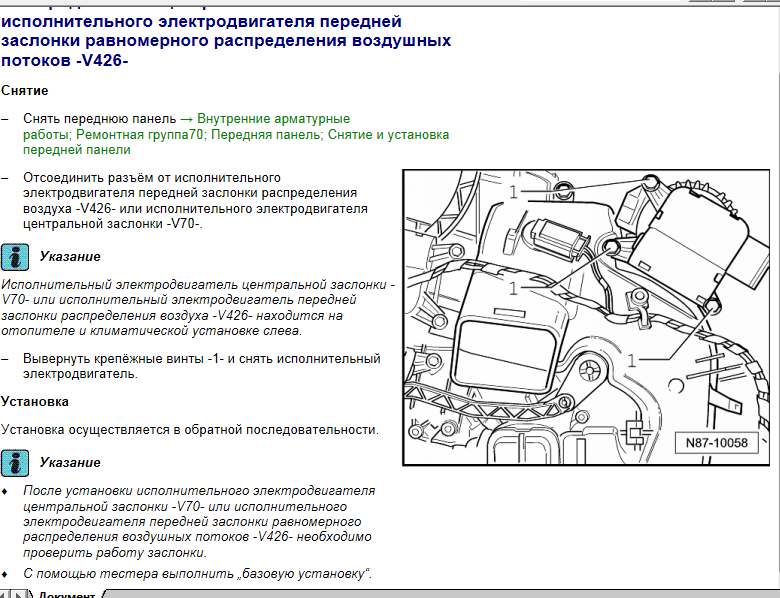Click the second bold Указание label
780x598 pixels.
coord(70,463)
